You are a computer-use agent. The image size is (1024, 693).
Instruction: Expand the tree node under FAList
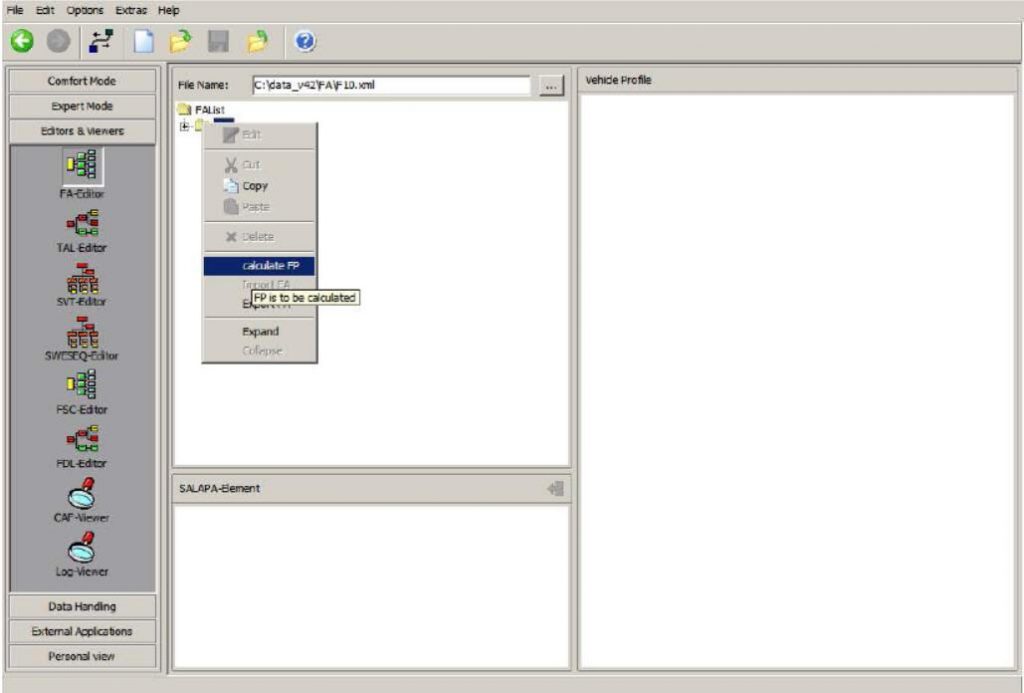click(x=184, y=125)
